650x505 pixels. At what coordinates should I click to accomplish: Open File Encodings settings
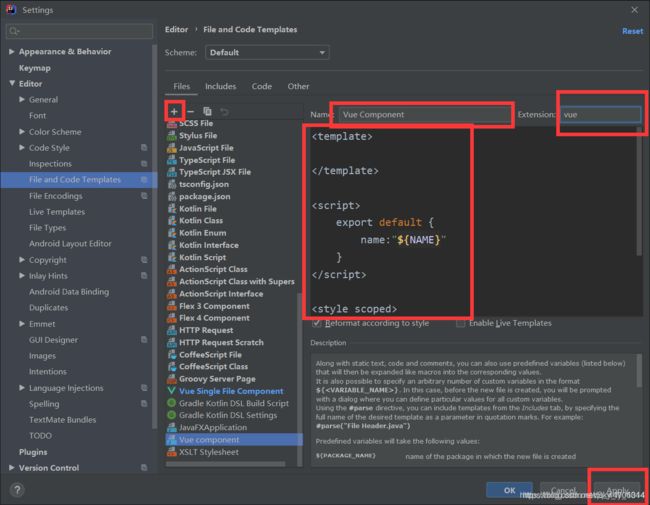[56, 196]
